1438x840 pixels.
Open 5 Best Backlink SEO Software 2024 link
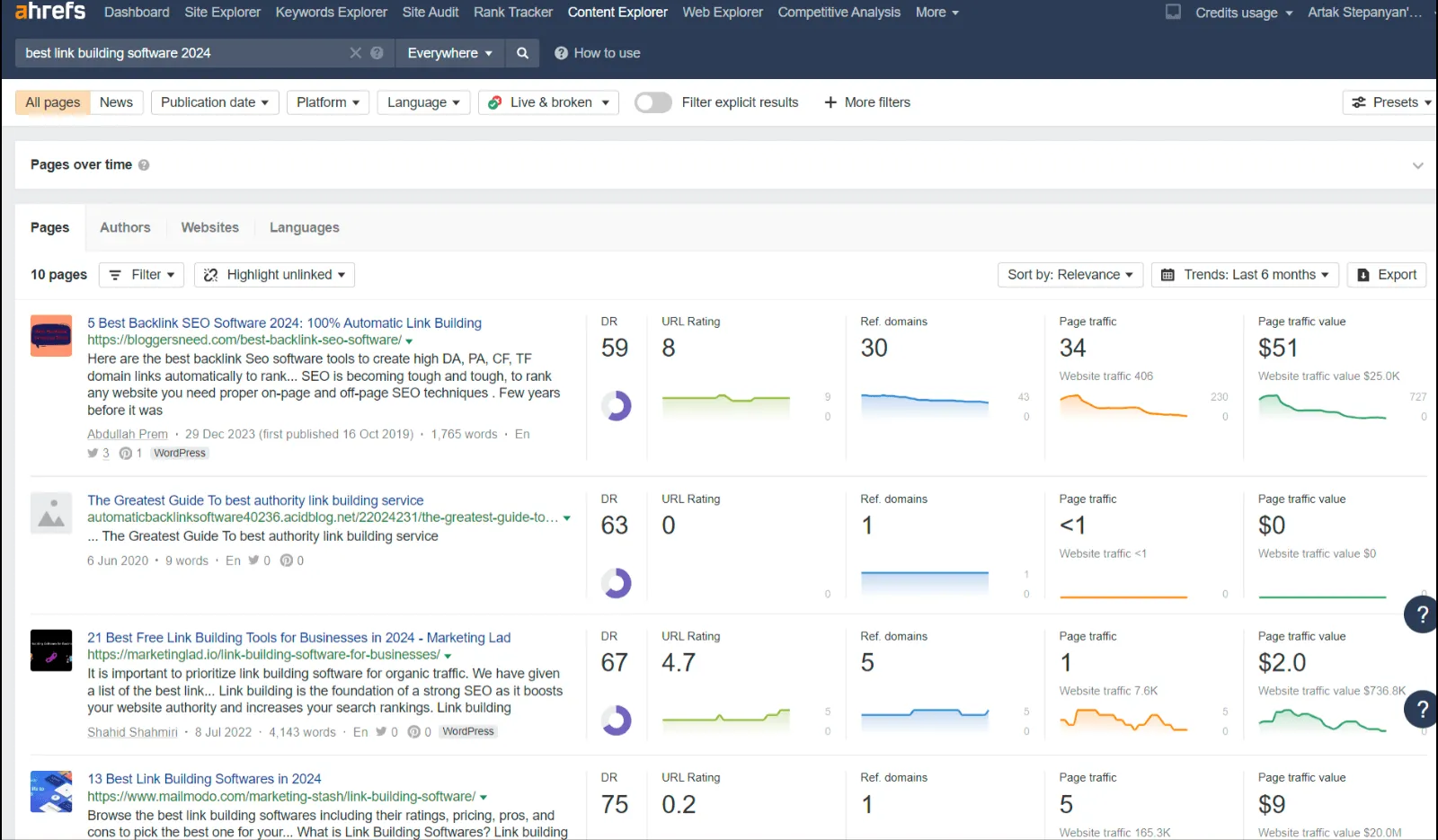284,323
